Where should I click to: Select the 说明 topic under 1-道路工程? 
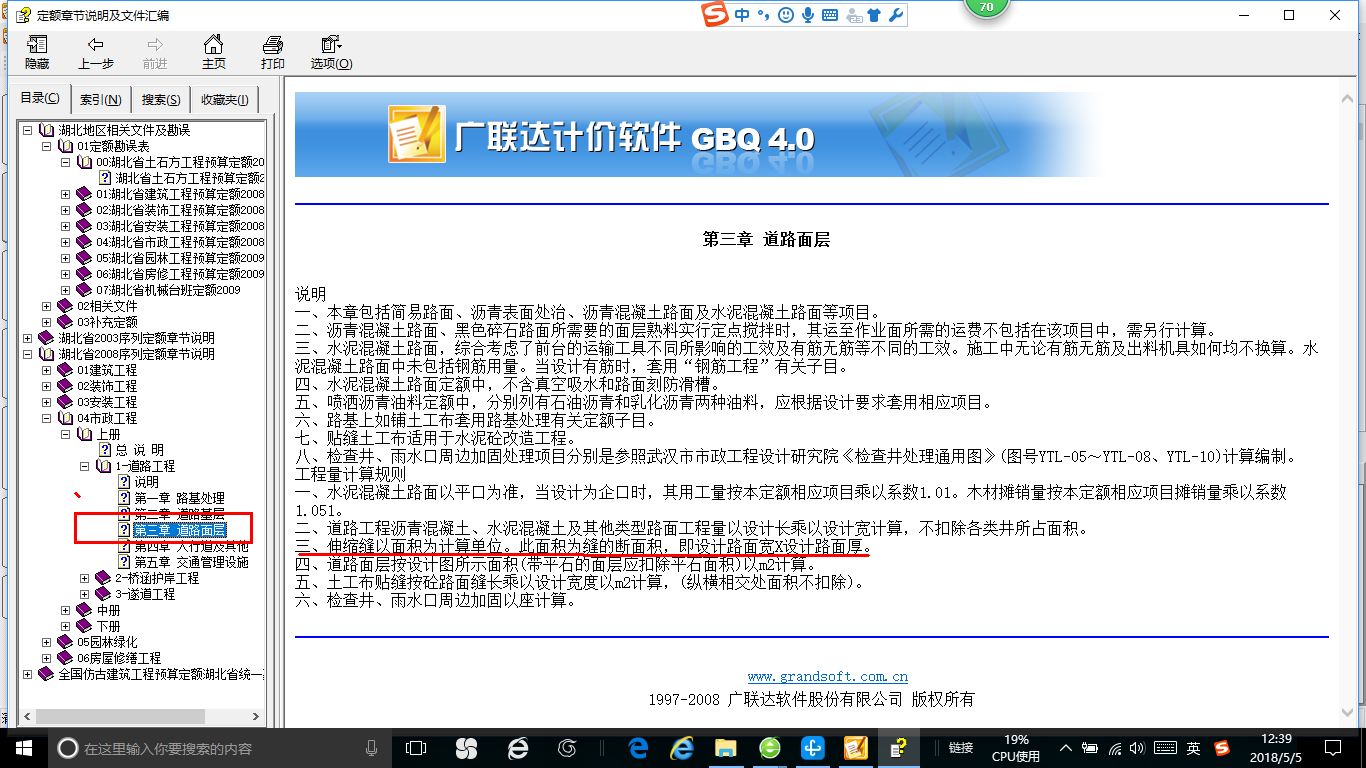coord(146,482)
